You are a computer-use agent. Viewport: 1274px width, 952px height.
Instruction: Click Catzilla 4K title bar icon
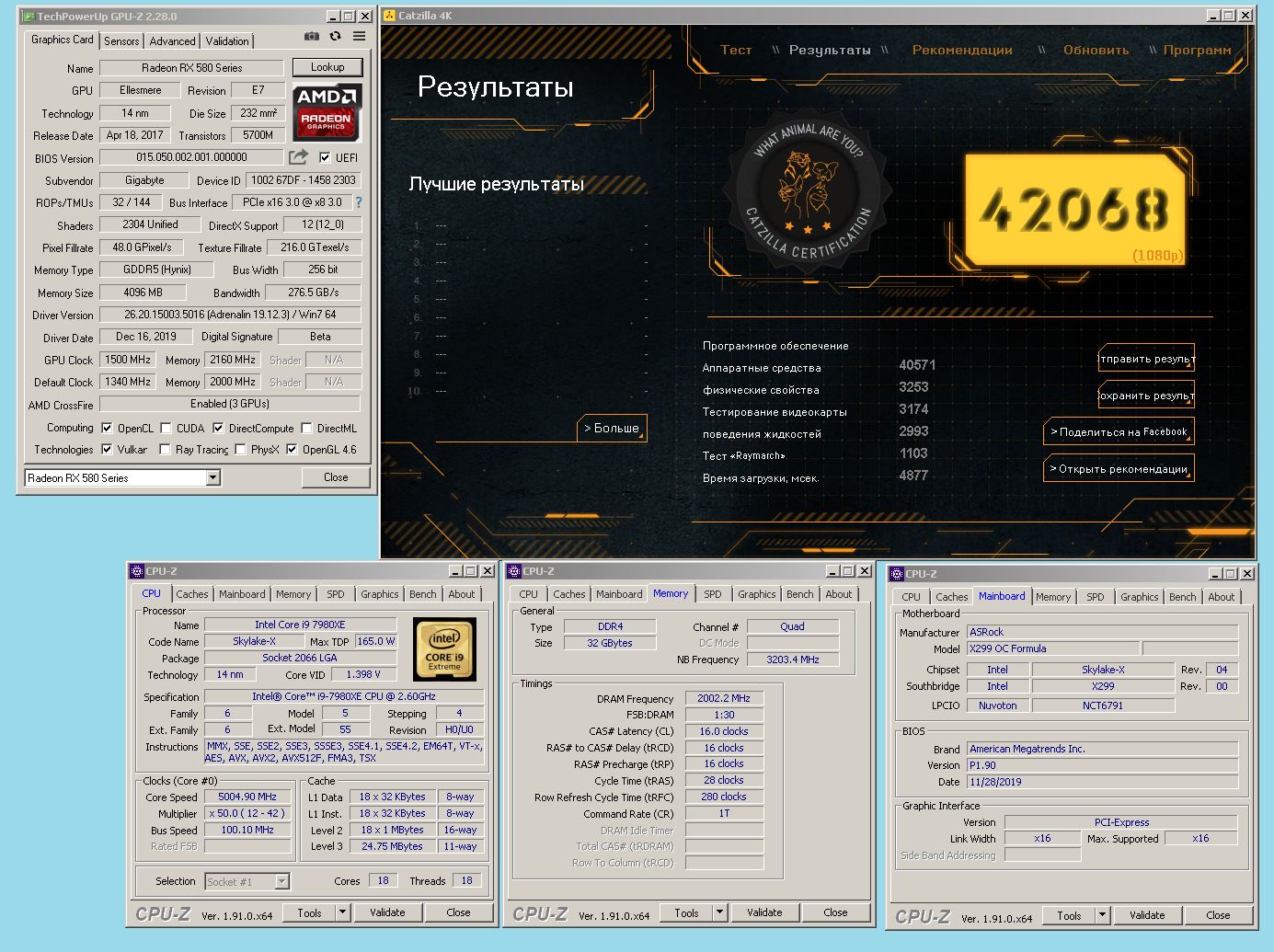click(389, 16)
